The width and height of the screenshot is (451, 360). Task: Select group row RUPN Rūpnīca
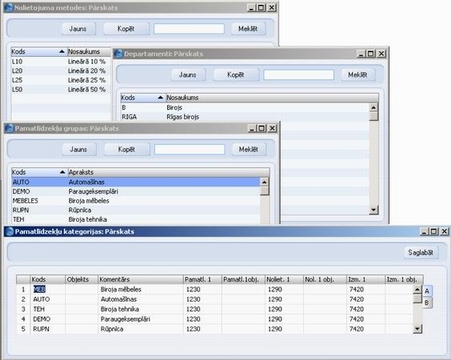(136, 210)
